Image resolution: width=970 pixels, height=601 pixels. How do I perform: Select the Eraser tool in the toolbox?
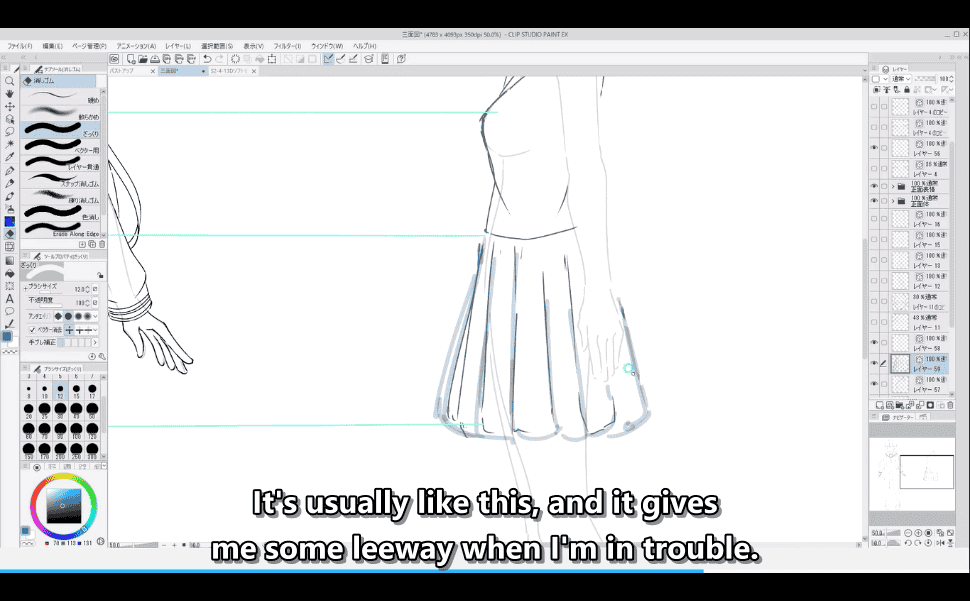[9, 234]
